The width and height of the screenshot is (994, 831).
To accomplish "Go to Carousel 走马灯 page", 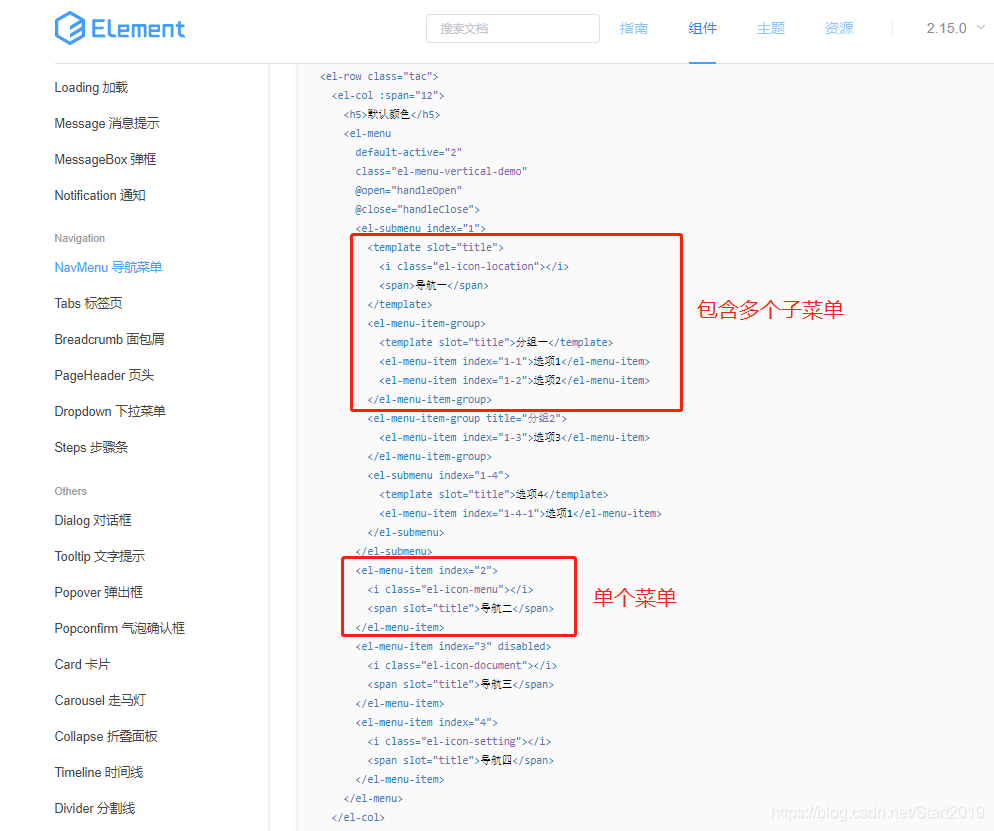I will (100, 700).
